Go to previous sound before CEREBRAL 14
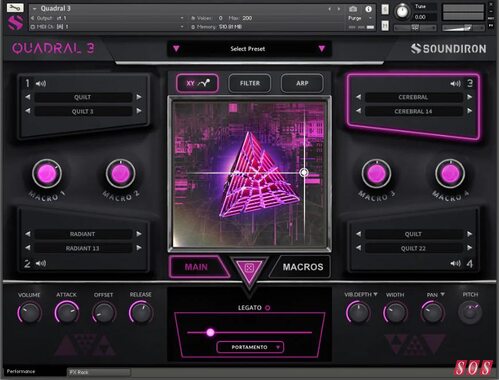The width and height of the screenshot is (499, 380). click(x=359, y=111)
